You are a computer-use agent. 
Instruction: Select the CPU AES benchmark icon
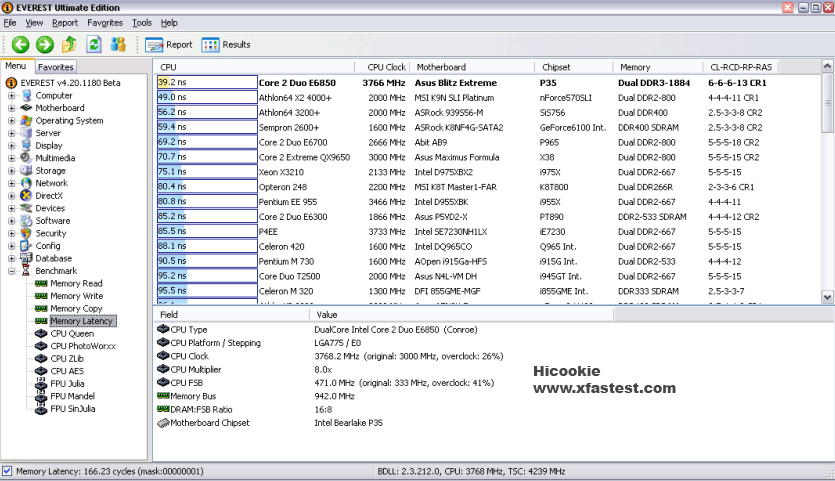pyautogui.click(x=41, y=371)
